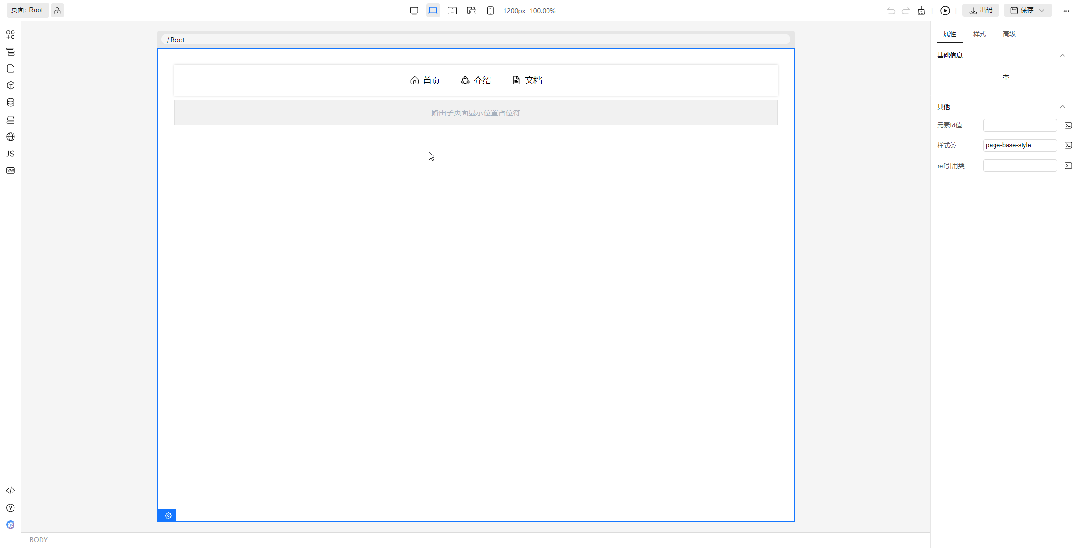The height and width of the screenshot is (548, 1079).
Task: Click the BODY breadcrumb at bottom bar
Action: [x=39, y=540]
